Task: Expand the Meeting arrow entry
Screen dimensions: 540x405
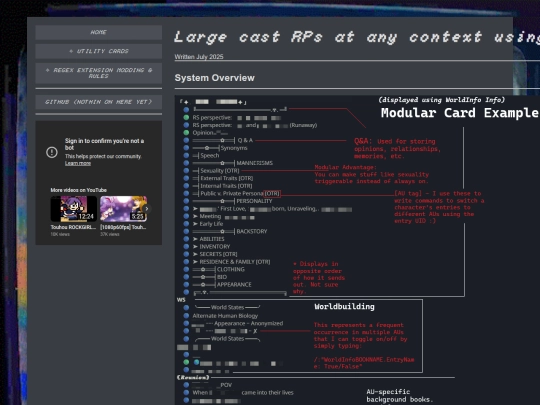Action: (195, 216)
